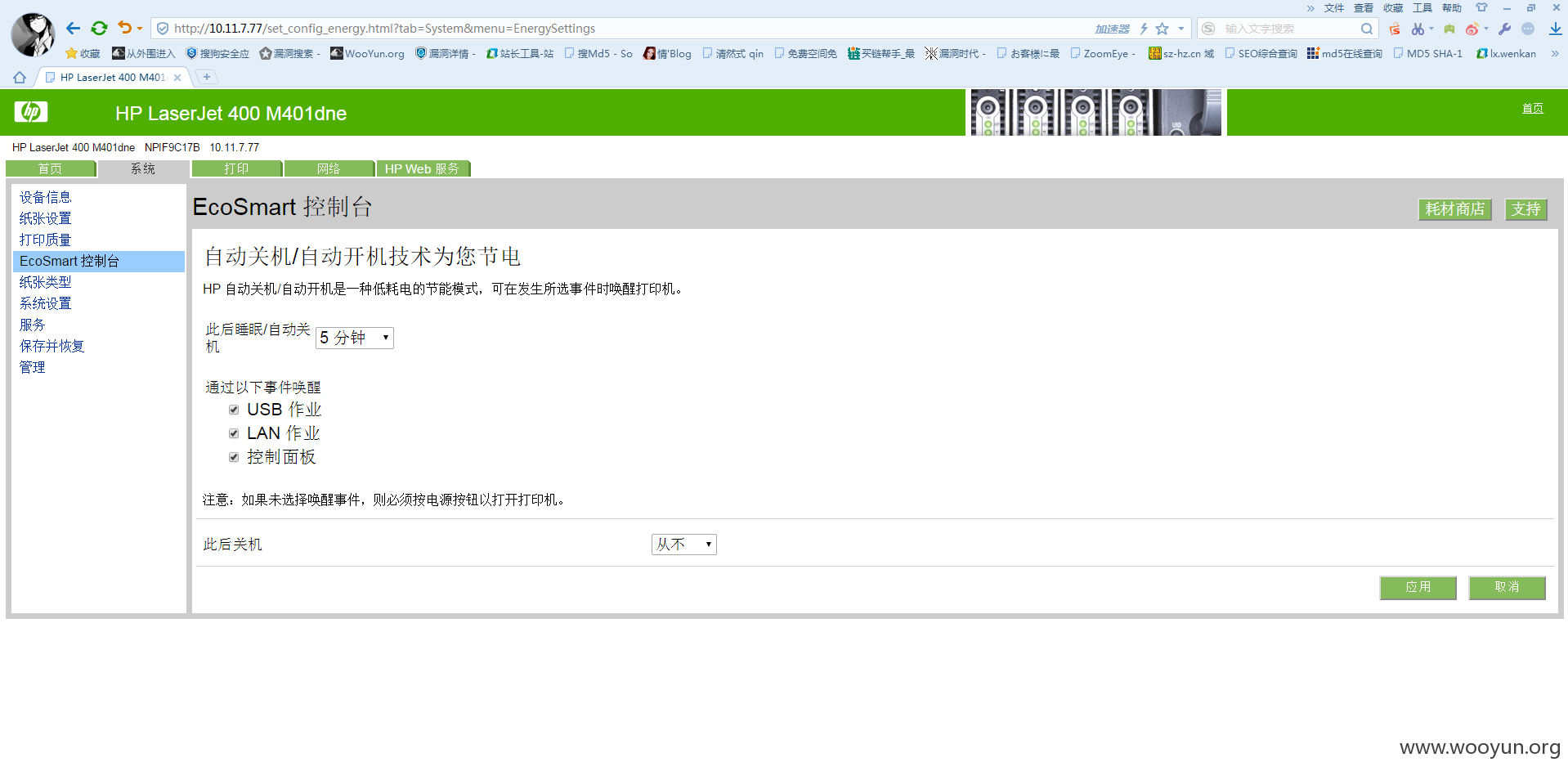Click the Weibo icon in the toolbar
This screenshot has height=771, width=1568.
click(1472, 29)
